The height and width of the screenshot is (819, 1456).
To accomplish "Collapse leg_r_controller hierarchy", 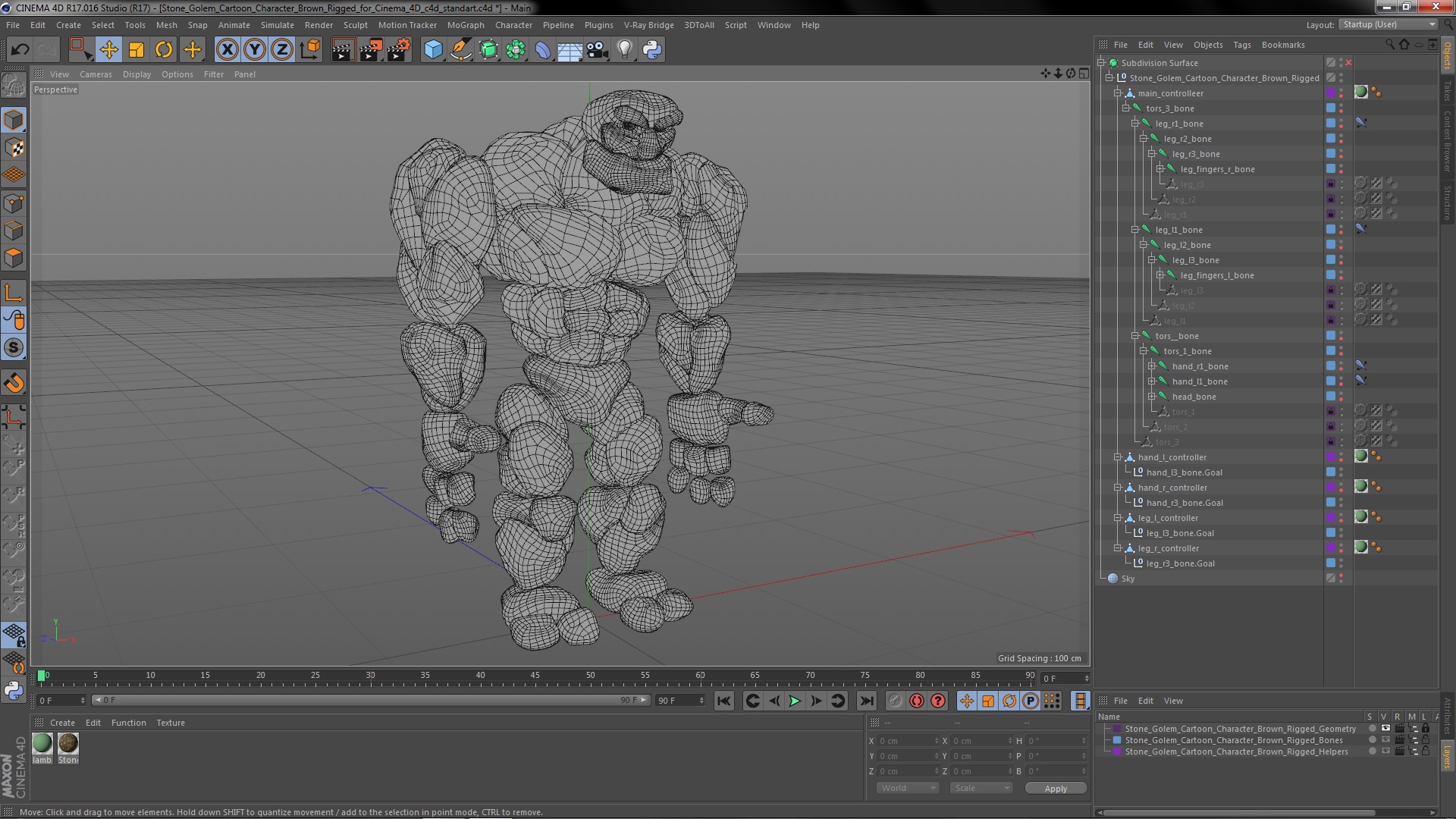I will (1117, 548).
